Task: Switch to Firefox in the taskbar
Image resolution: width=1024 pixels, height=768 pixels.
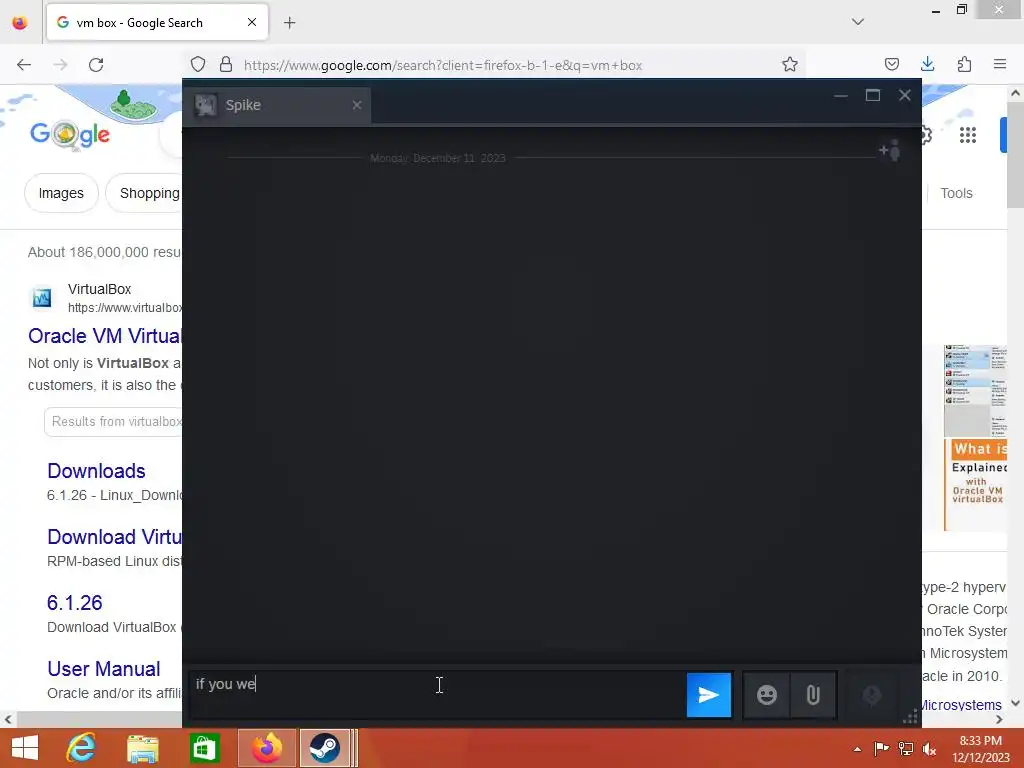Action: click(x=266, y=748)
